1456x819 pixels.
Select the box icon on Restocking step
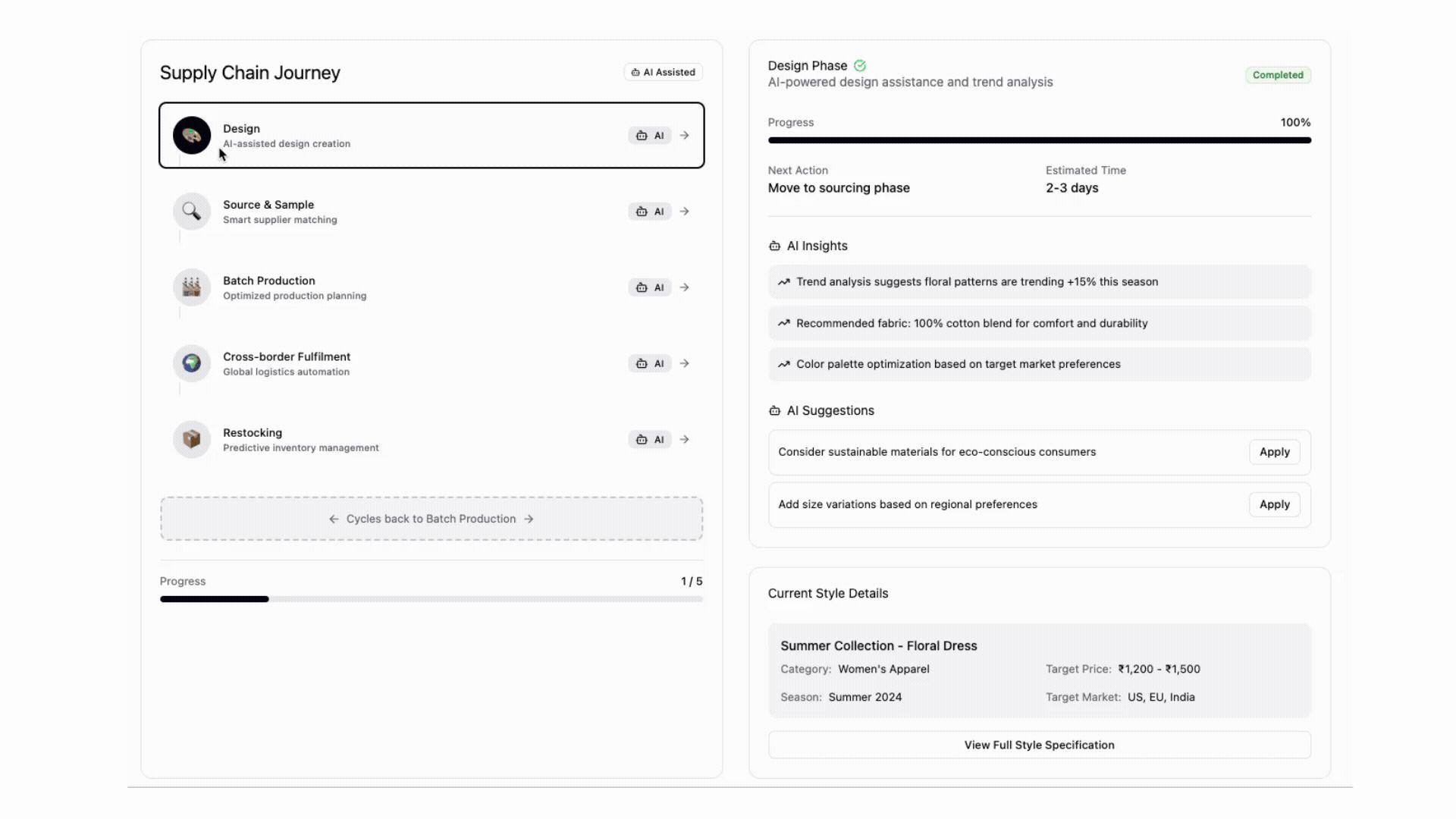pos(191,438)
